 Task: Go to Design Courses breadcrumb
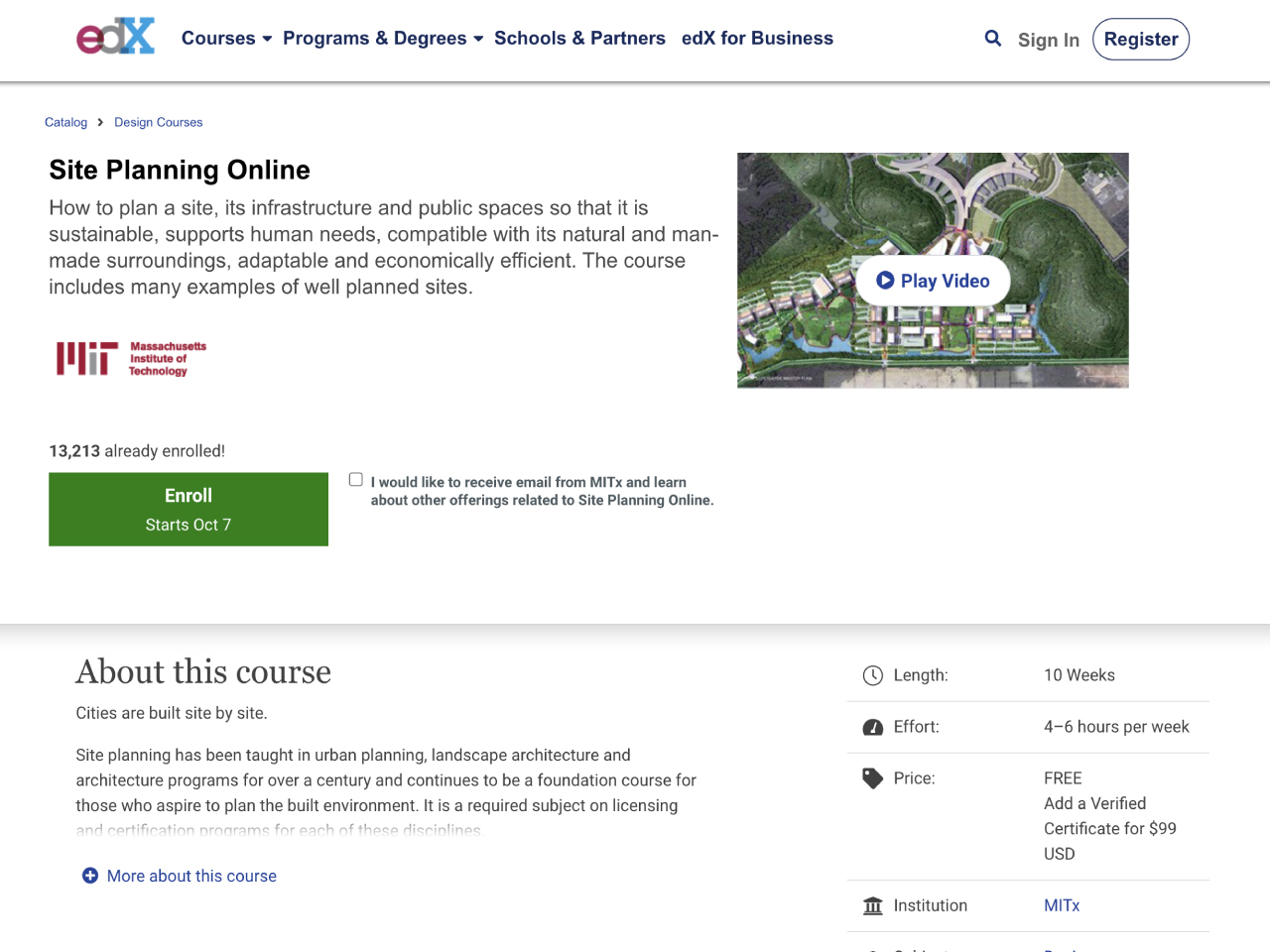tap(158, 122)
